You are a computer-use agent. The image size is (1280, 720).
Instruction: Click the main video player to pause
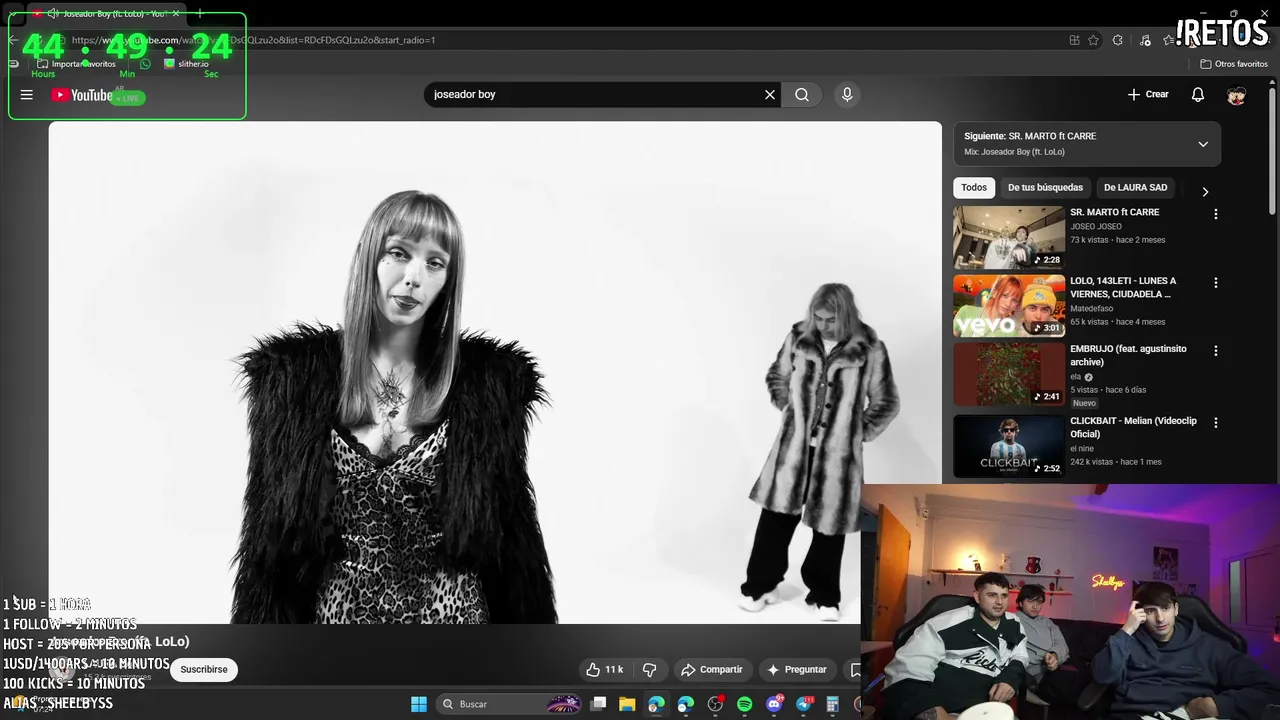(495, 372)
